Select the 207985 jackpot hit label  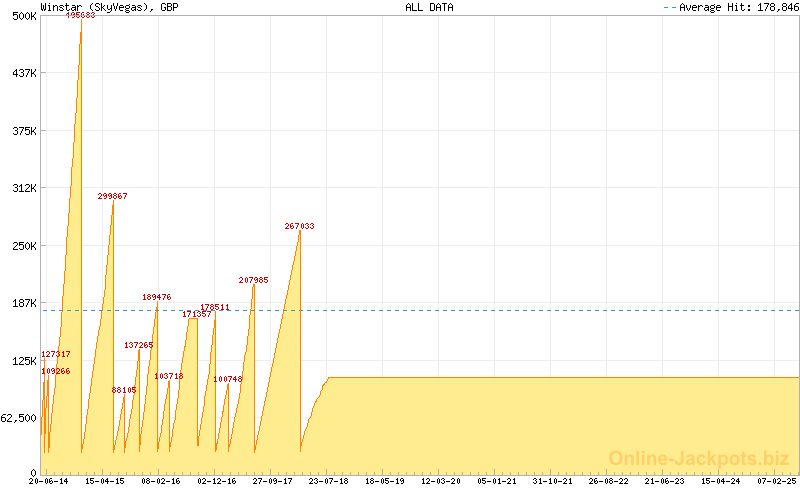253,281
